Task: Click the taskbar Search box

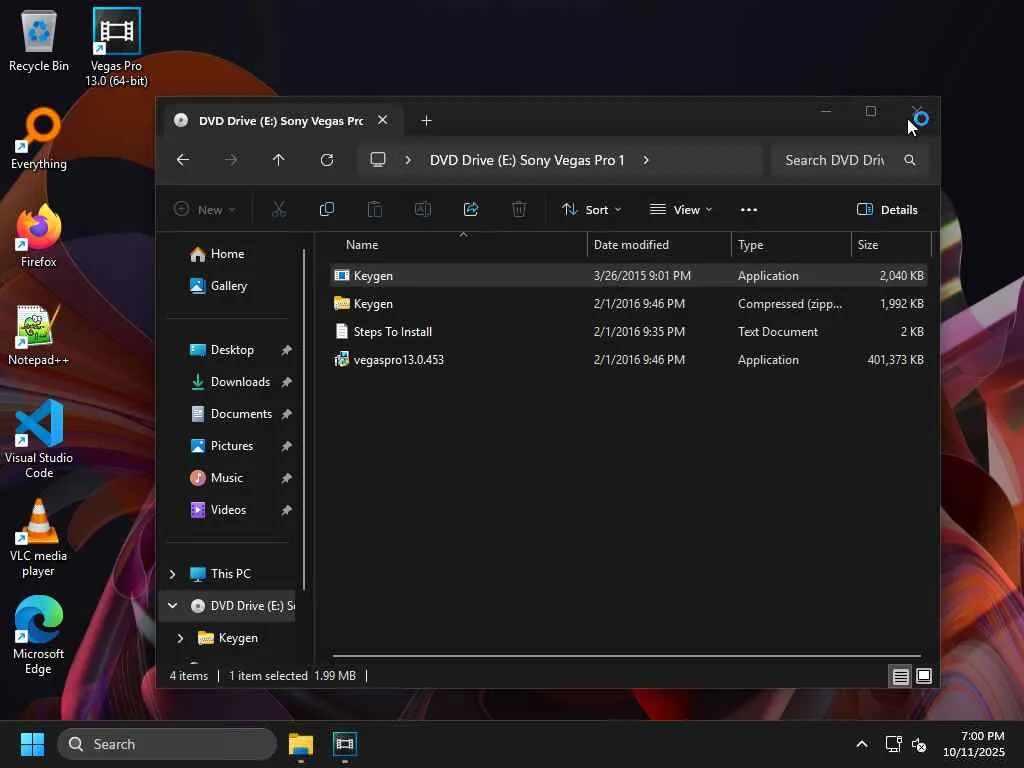Action: click(167, 744)
